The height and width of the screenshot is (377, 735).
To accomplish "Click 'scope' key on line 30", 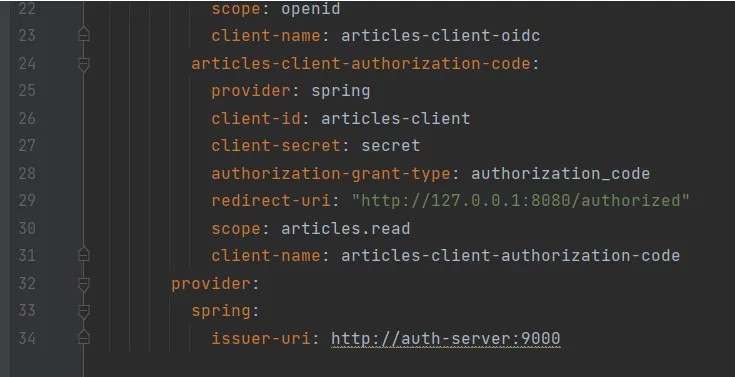I will pos(236,228).
